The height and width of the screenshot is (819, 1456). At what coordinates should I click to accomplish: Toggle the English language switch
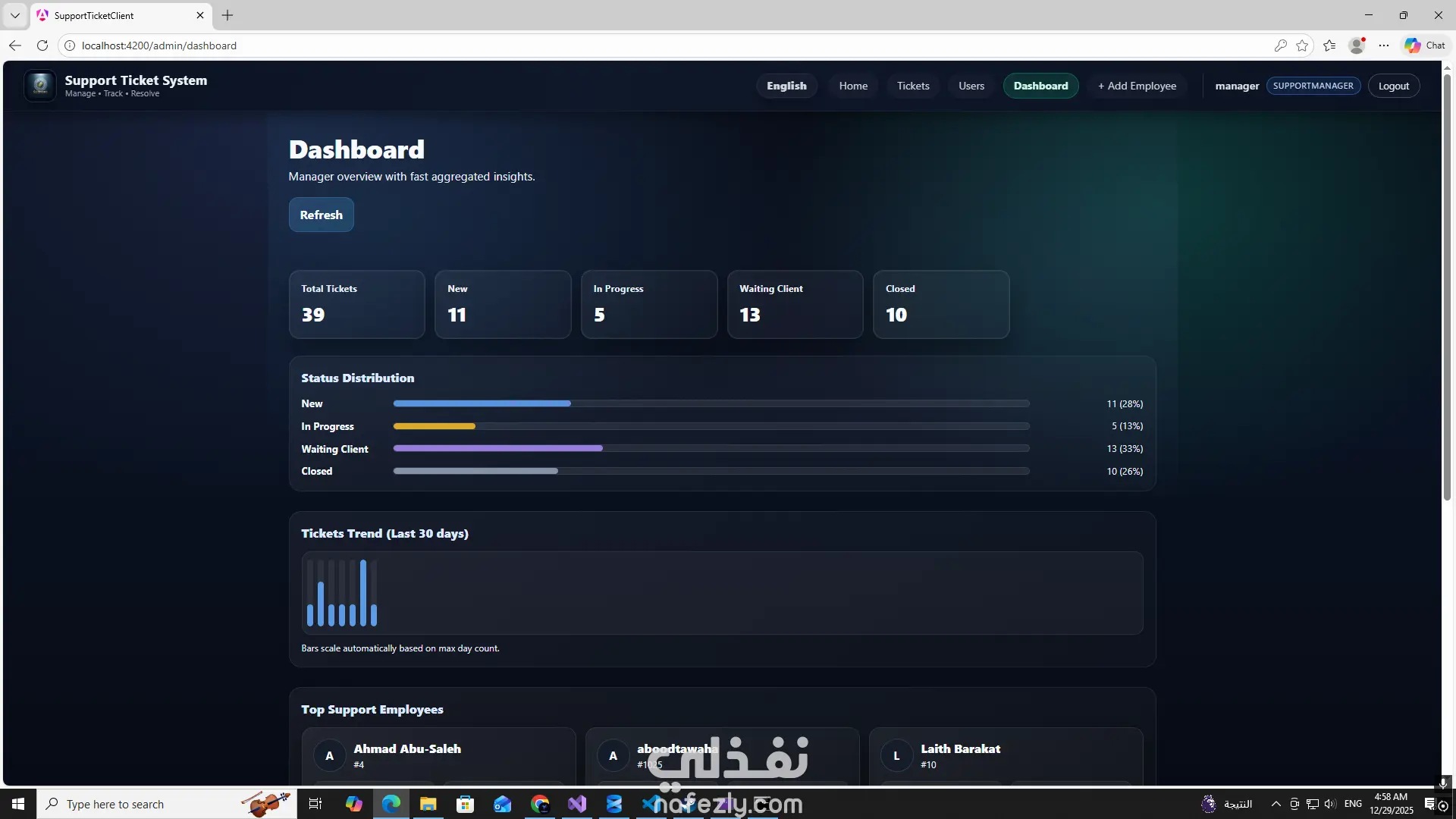point(786,86)
